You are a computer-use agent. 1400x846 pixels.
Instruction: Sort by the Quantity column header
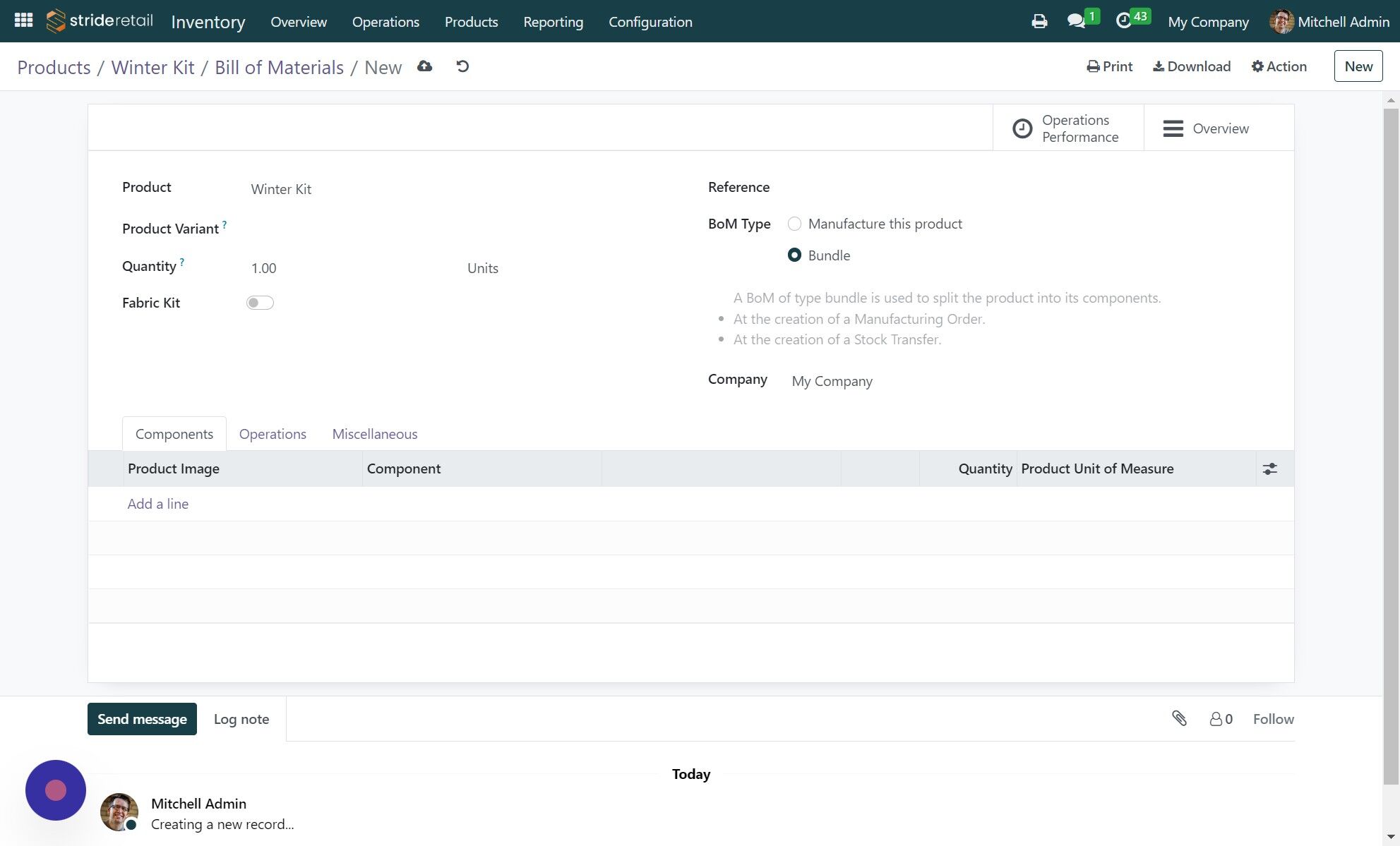968,469
